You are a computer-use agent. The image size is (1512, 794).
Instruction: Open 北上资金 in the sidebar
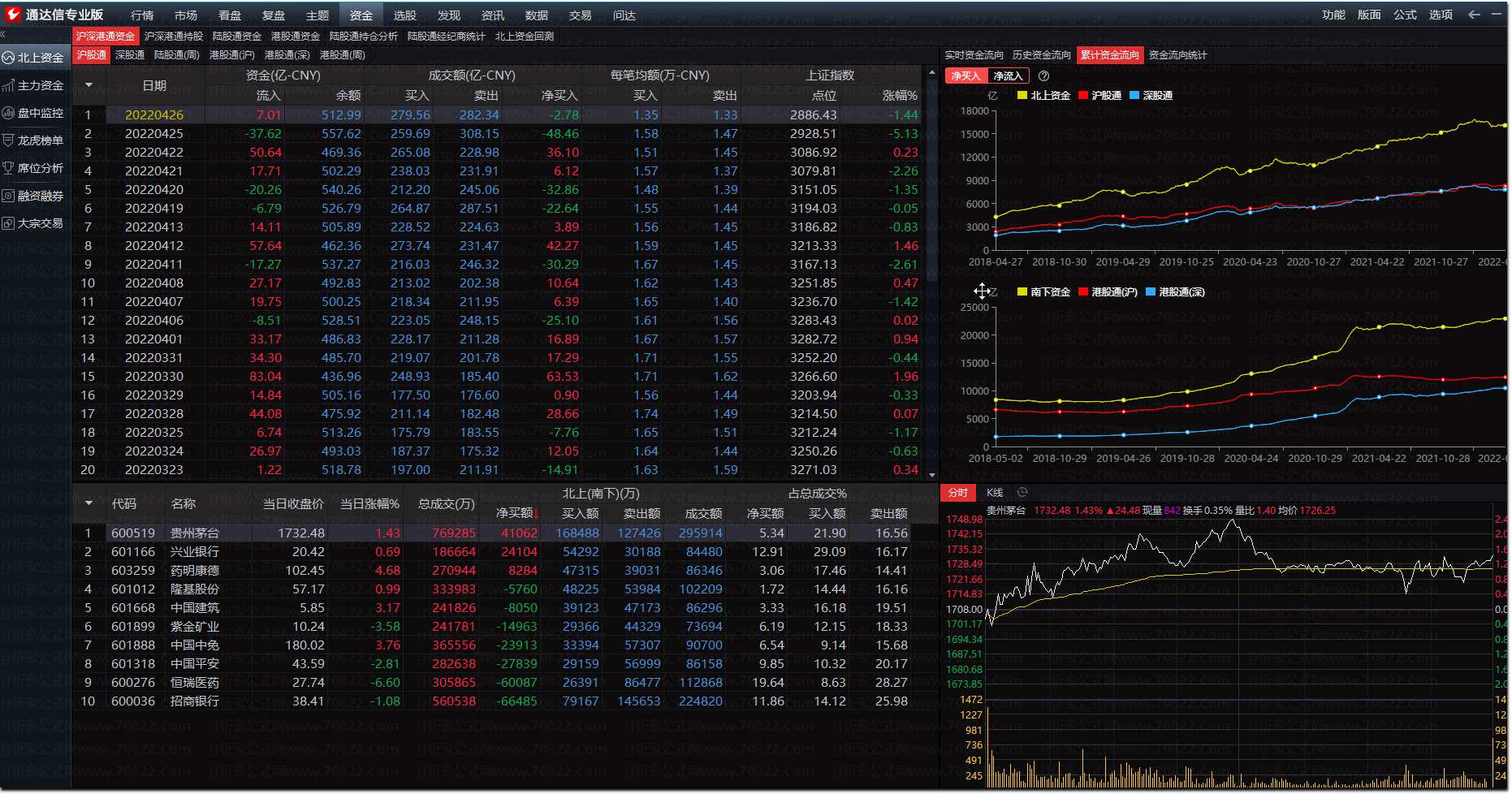tap(33, 58)
